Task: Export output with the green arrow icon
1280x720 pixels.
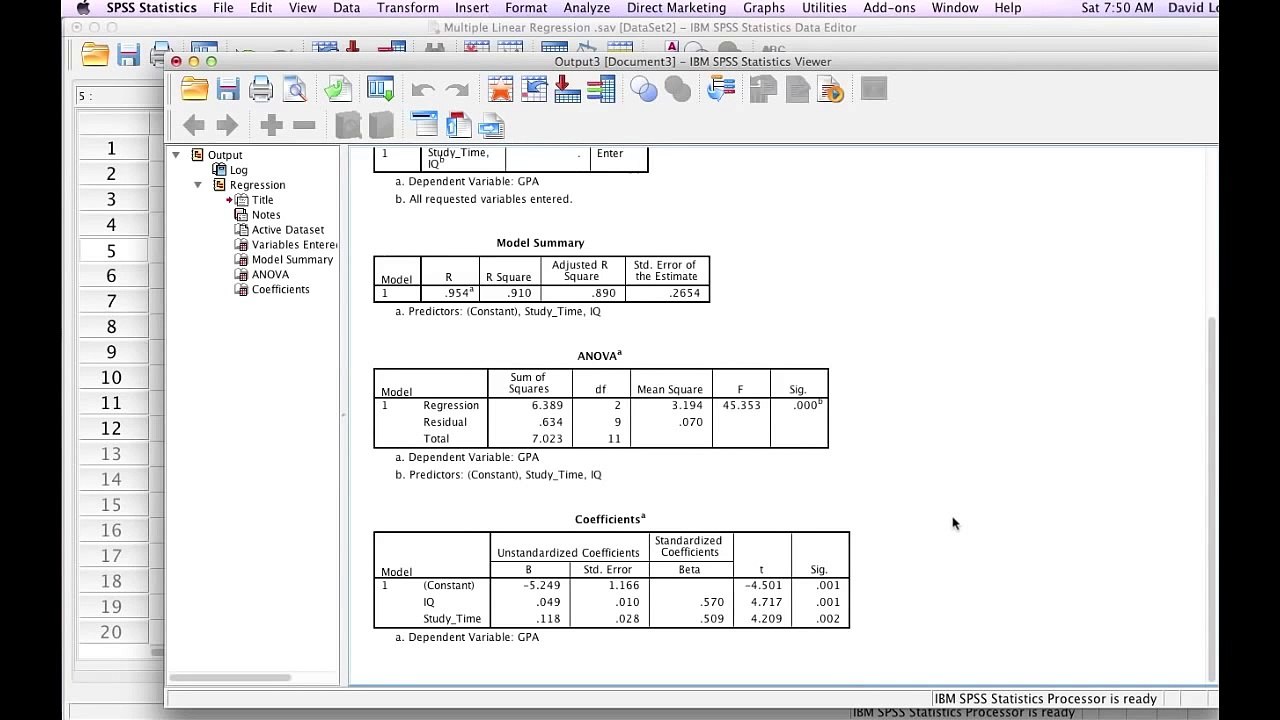Action: coord(338,90)
